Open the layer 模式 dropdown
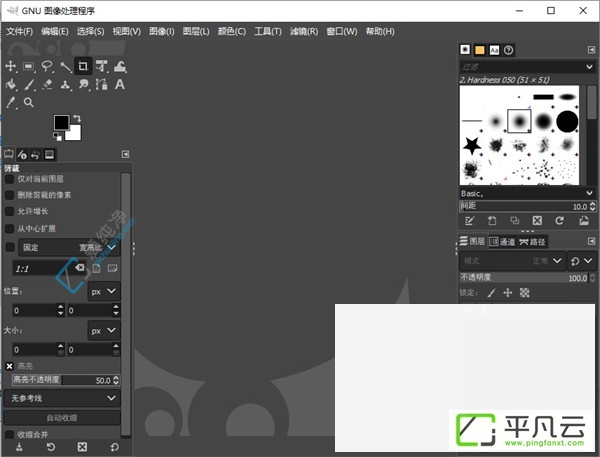600x457 pixels. [x=512, y=261]
